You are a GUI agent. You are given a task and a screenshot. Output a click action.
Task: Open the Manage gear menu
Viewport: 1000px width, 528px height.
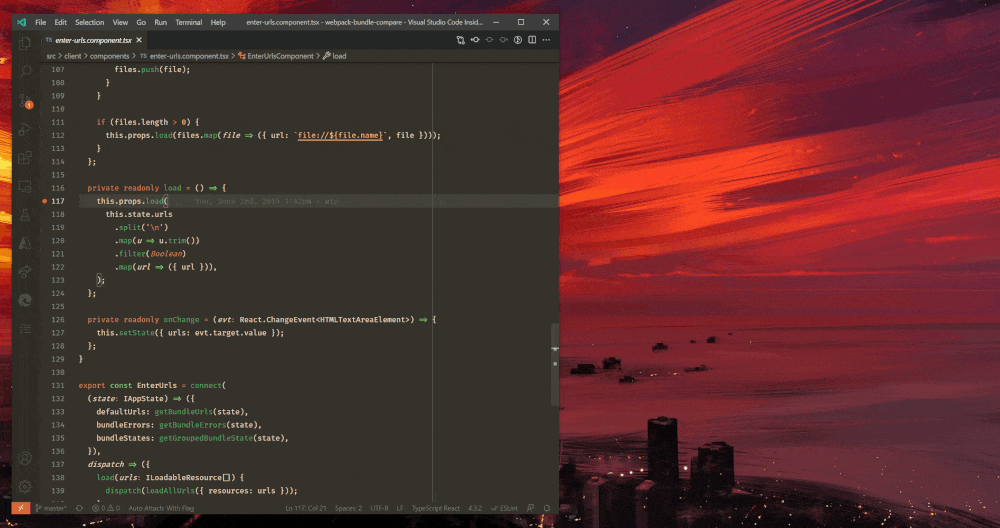pos(25,486)
